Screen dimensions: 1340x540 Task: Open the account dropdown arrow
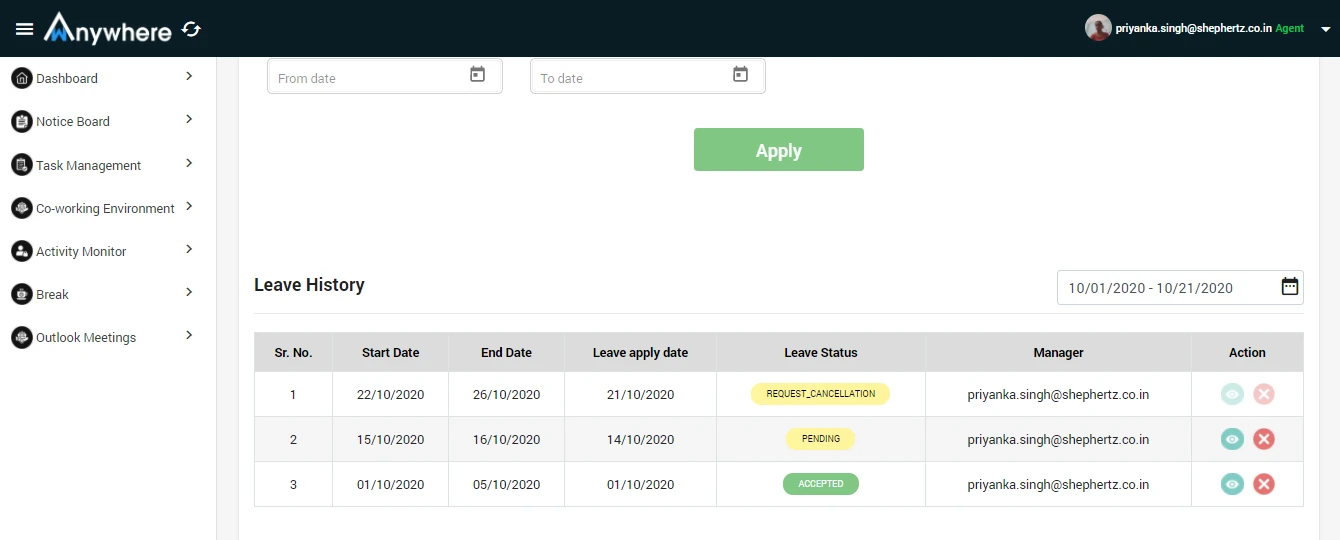(x=1325, y=29)
